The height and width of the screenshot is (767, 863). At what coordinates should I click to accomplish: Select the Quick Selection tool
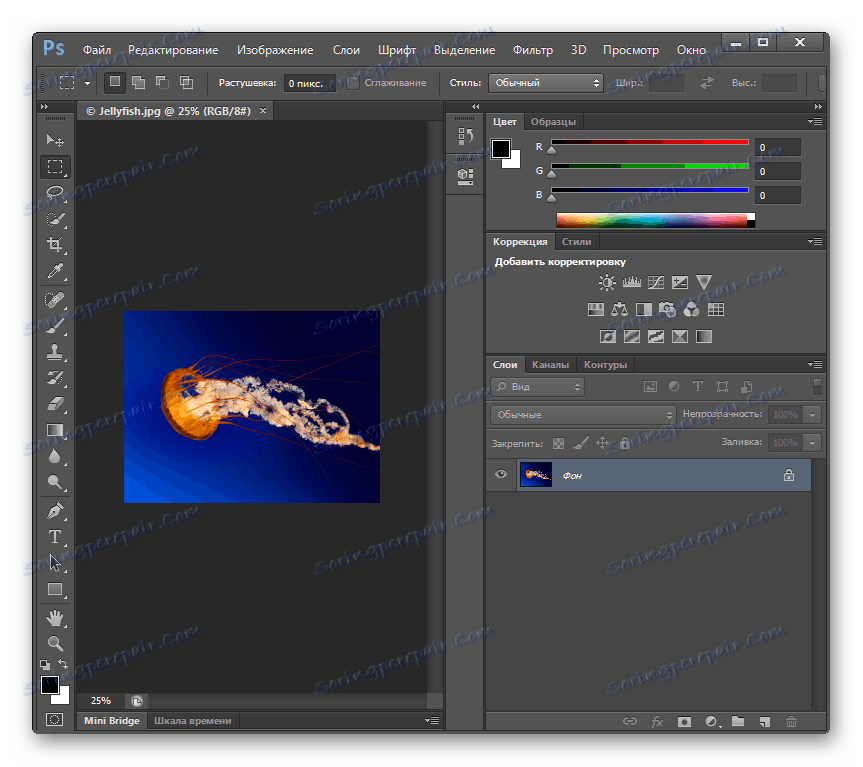pyautogui.click(x=55, y=219)
